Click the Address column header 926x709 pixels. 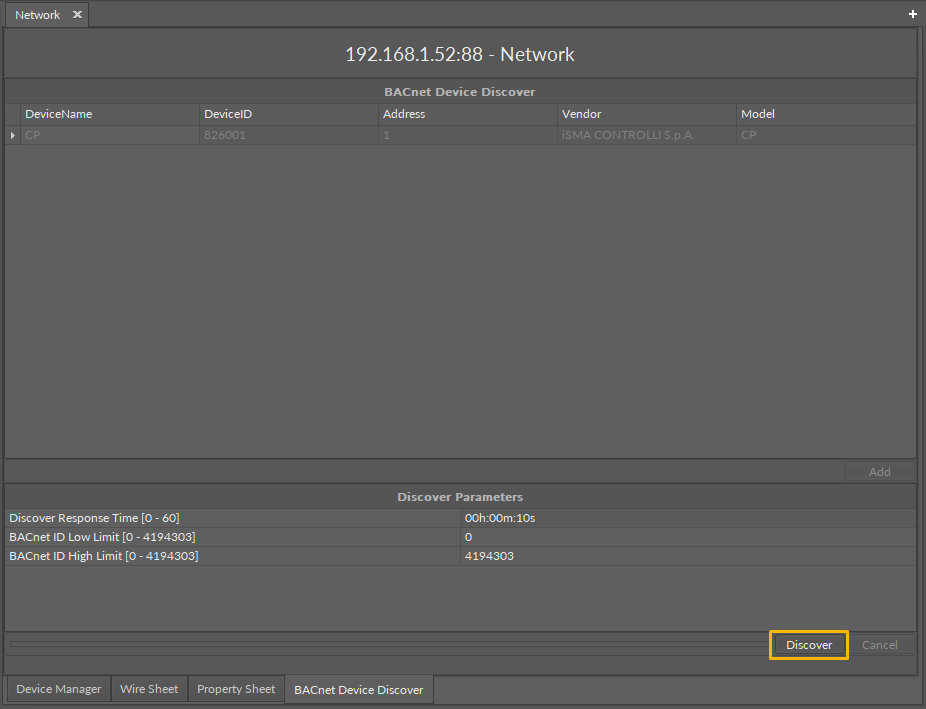pos(404,114)
